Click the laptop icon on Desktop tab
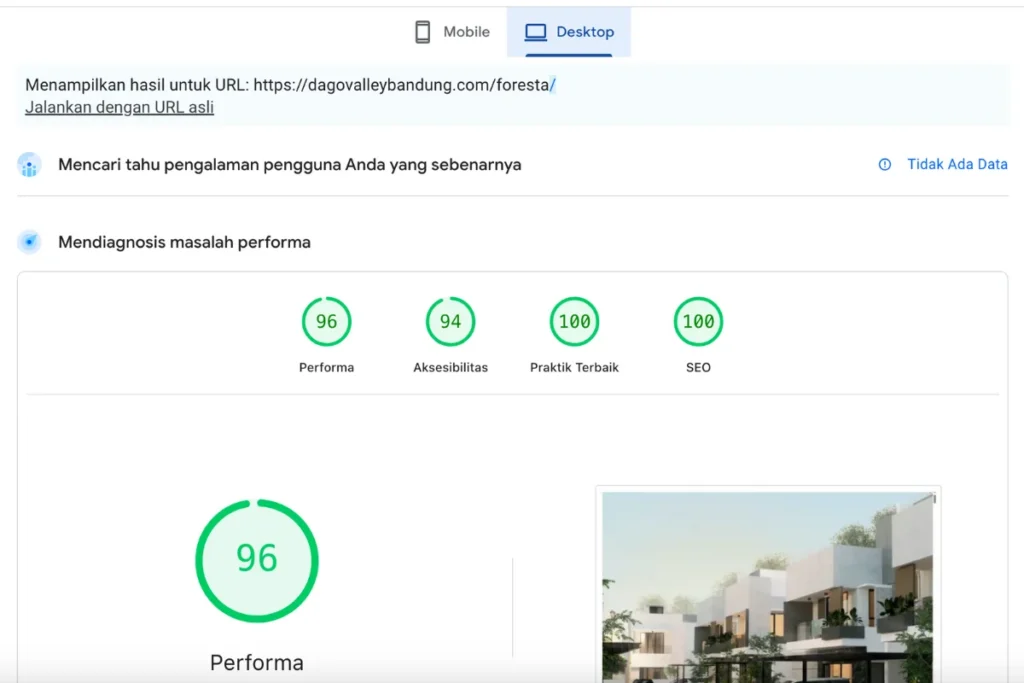Viewport: 1024px width, 683px height. 536,32
